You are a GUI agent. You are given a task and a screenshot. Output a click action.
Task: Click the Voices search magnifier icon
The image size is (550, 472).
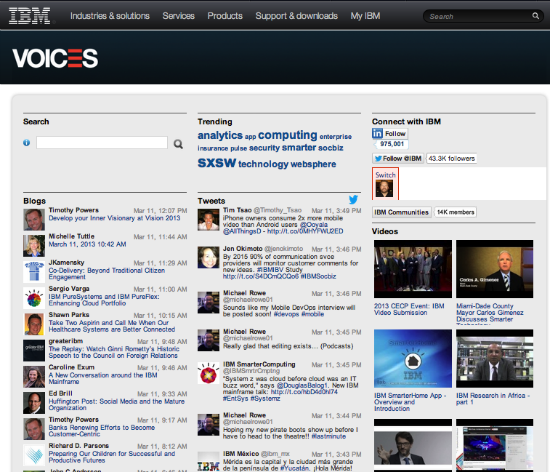(178, 144)
